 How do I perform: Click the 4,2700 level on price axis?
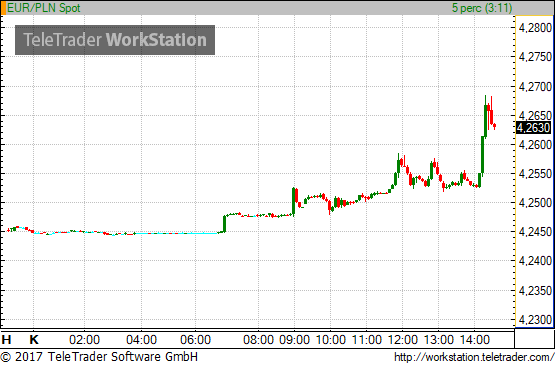click(x=535, y=86)
